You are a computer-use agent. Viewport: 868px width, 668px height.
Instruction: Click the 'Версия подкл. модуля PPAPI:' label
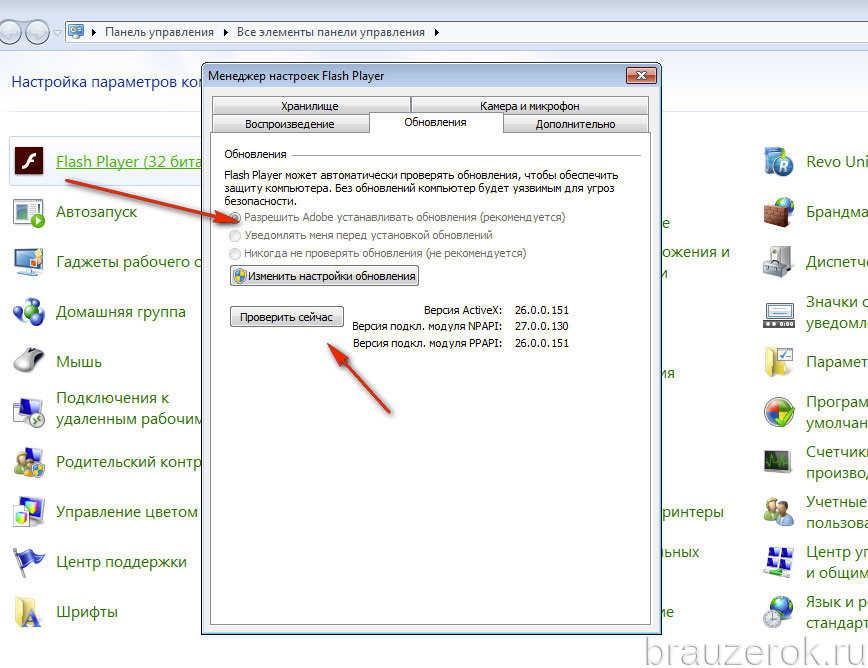pos(427,343)
